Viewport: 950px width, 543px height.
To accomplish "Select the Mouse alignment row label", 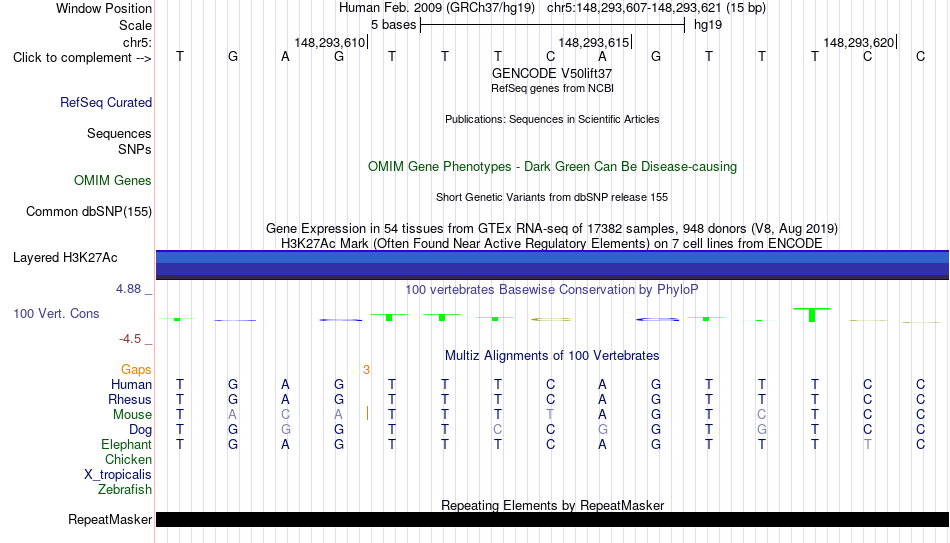I will pos(132,415).
